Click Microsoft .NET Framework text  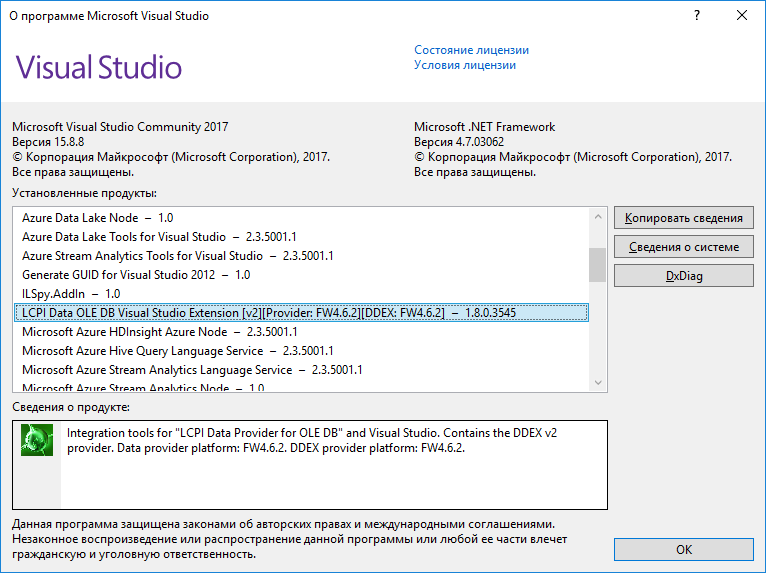[485, 127]
